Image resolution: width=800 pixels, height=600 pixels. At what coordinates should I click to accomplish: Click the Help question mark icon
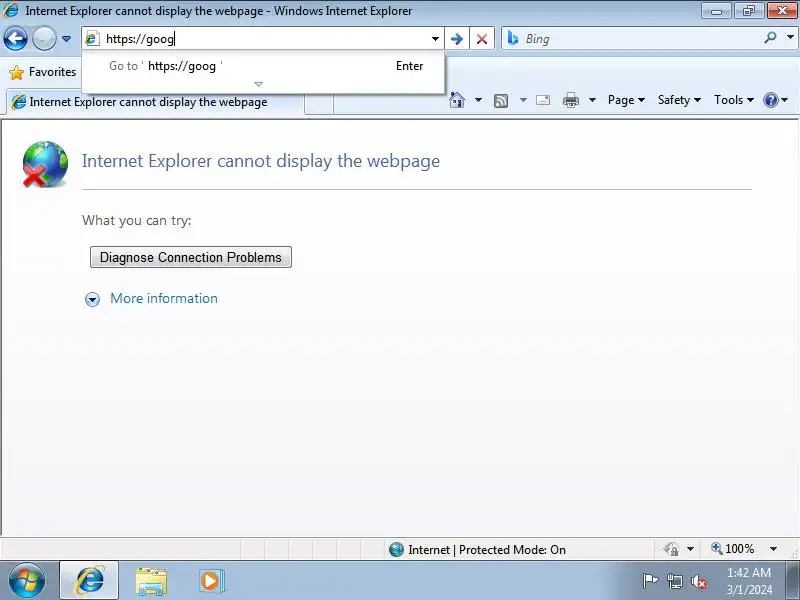[x=770, y=100]
